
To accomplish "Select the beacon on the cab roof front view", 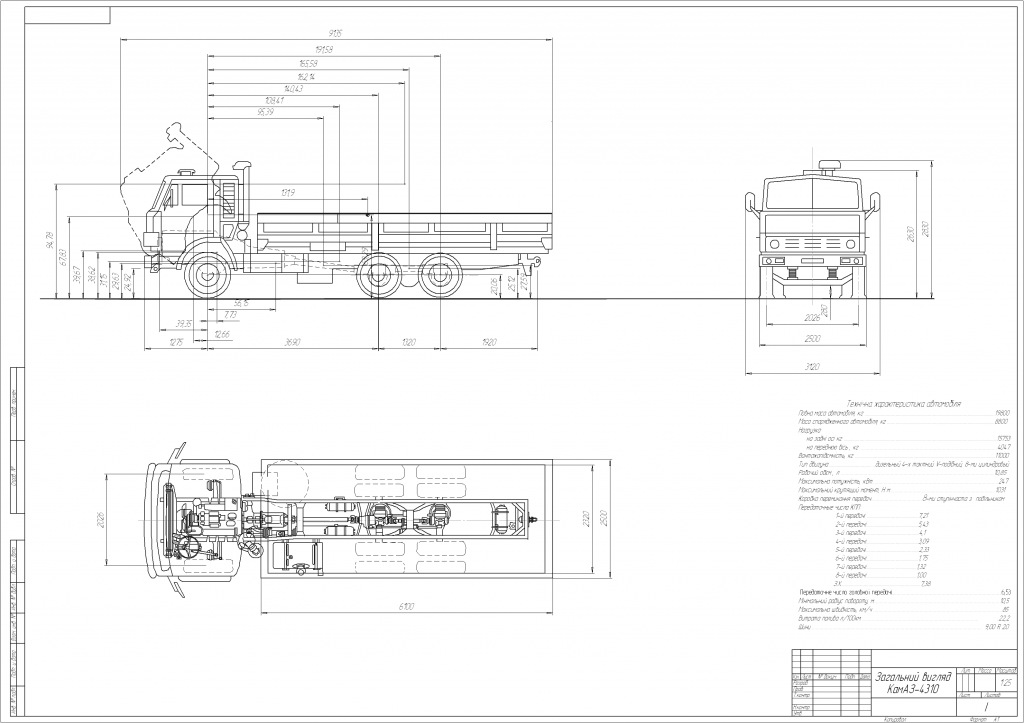I will point(829,165).
